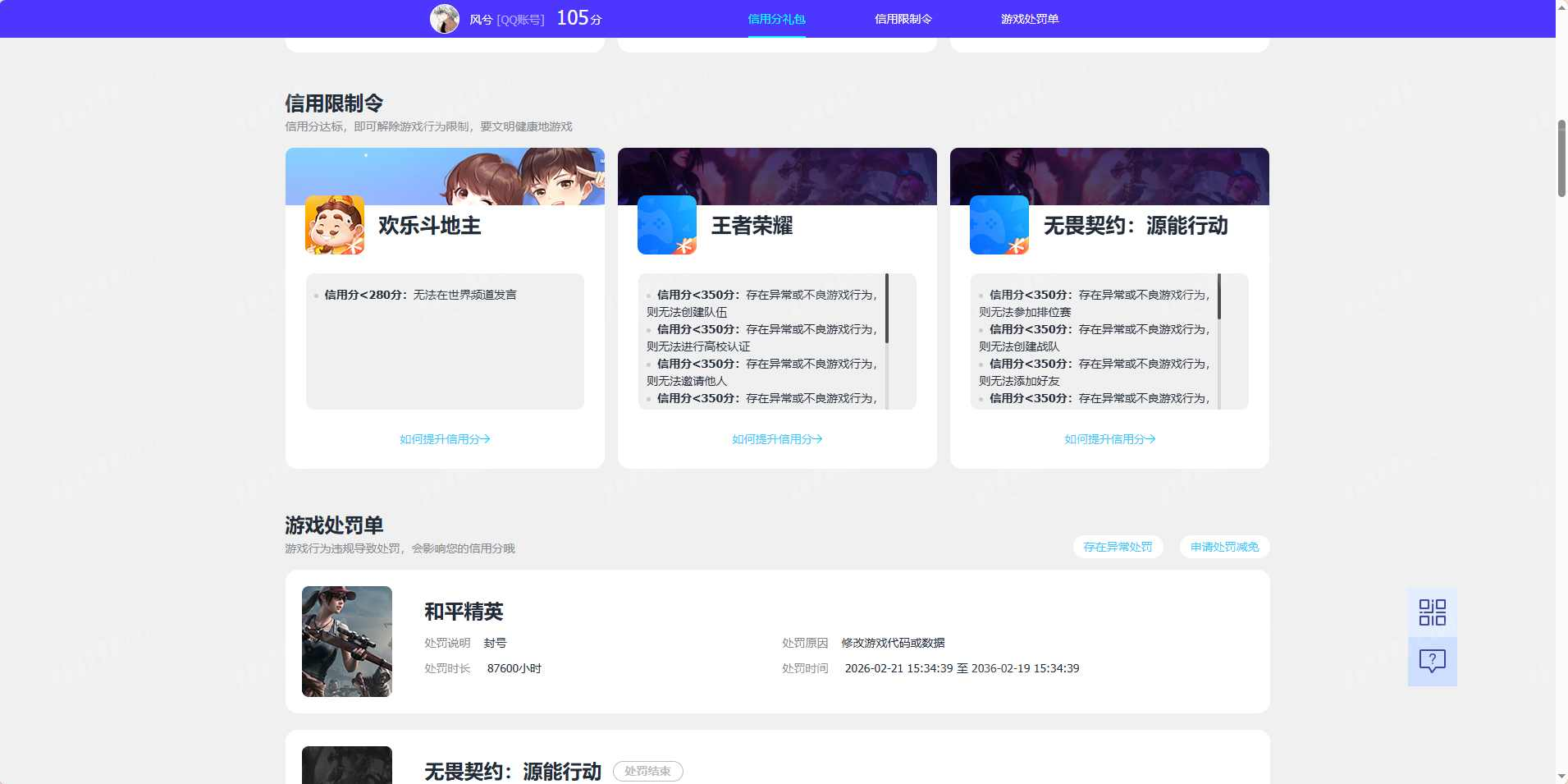Screen dimensions: 1568x784
Task: Switch to 游戏处罚单 tab
Action: click(1029, 19)
